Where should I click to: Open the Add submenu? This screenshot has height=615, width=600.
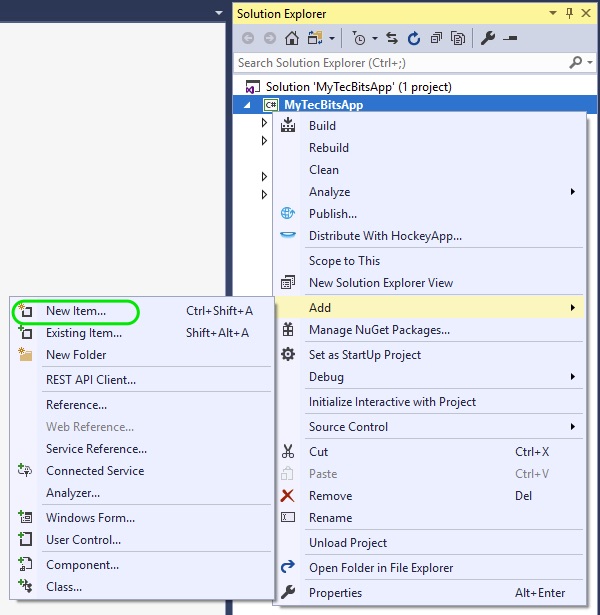[429, 308]
